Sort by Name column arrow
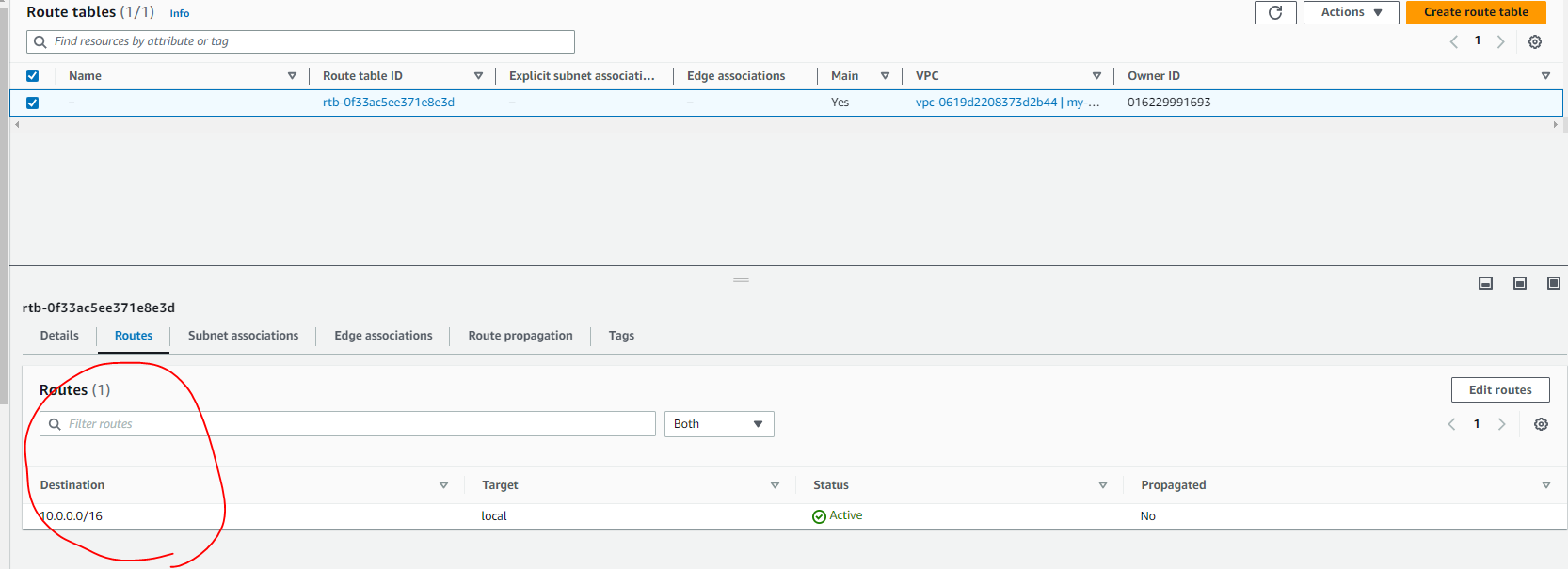1568x569 pixels. click(292, 76)
